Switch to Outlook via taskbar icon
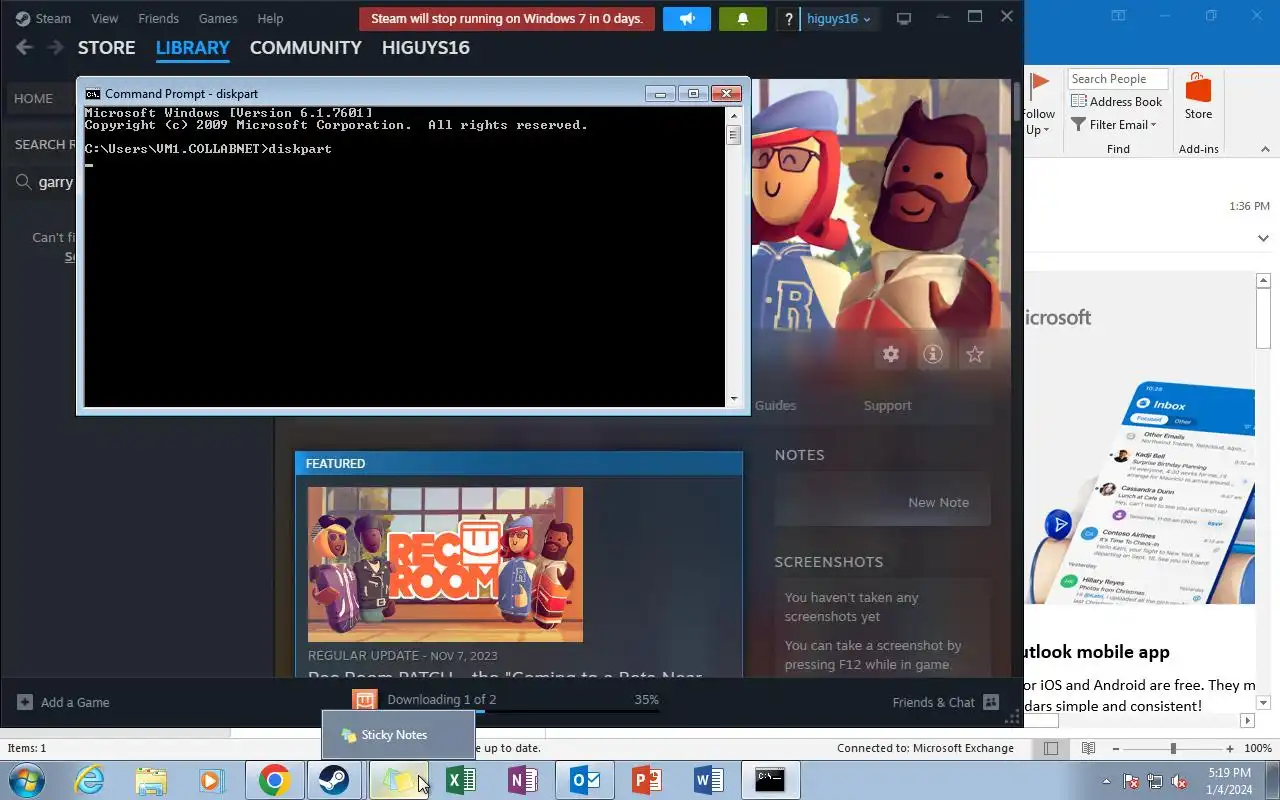The height and width of the screenshot is (800, 1280). (x=584, y=780)
